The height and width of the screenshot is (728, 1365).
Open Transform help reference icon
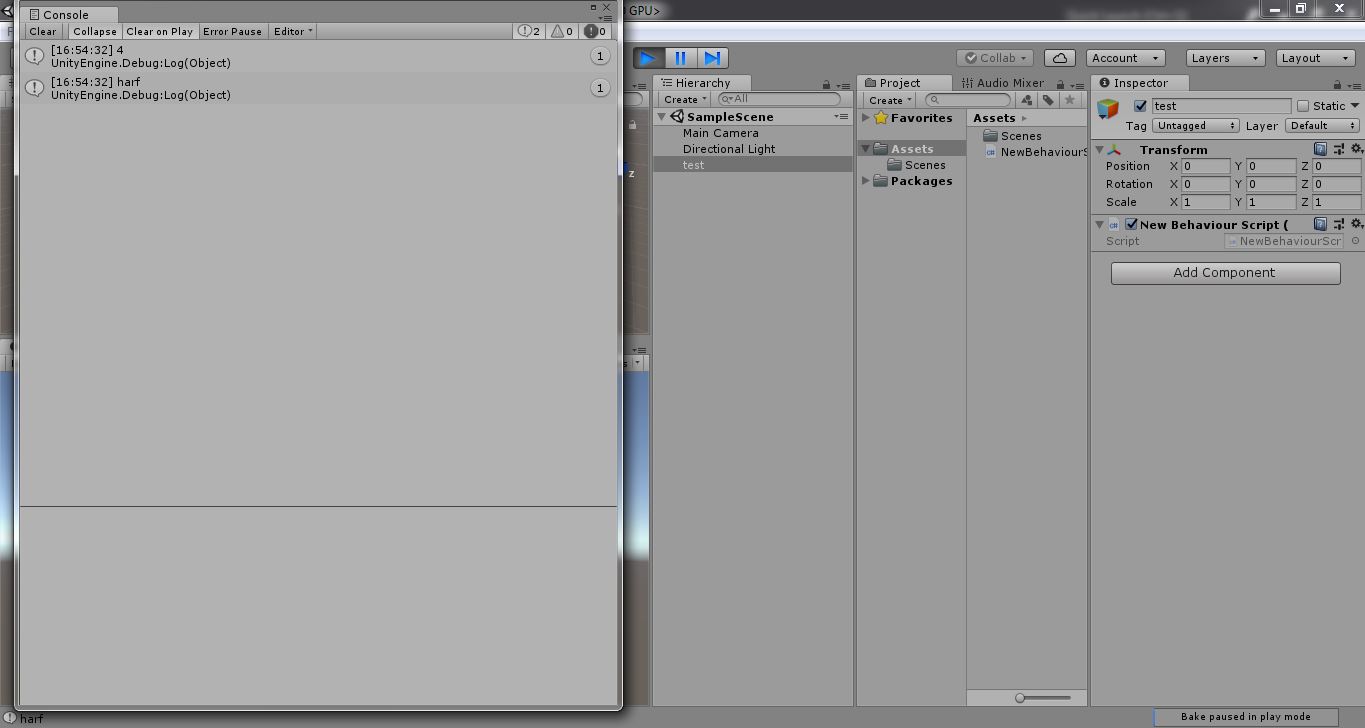coord(1320,149)
